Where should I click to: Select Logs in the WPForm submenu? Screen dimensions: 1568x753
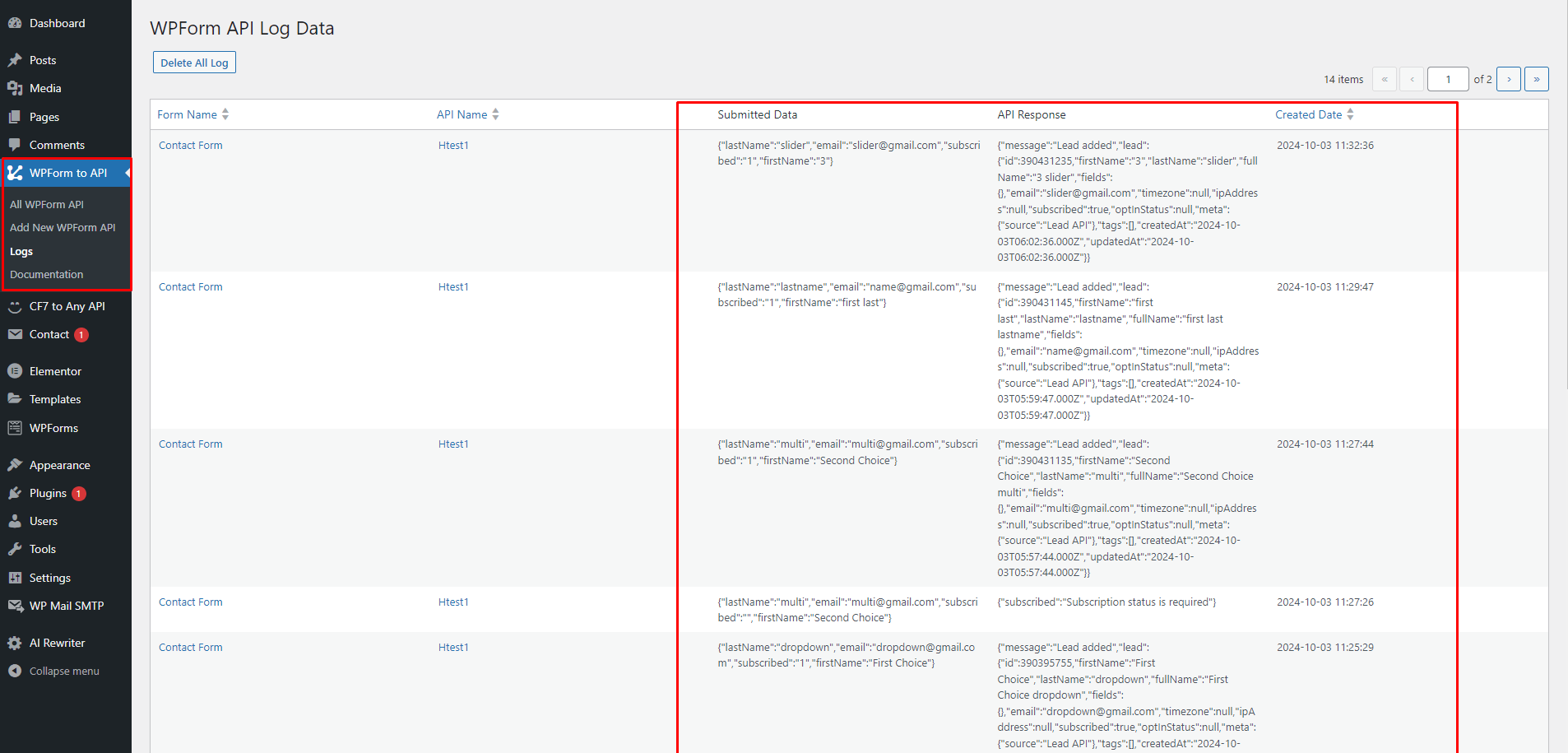[21, 251]
